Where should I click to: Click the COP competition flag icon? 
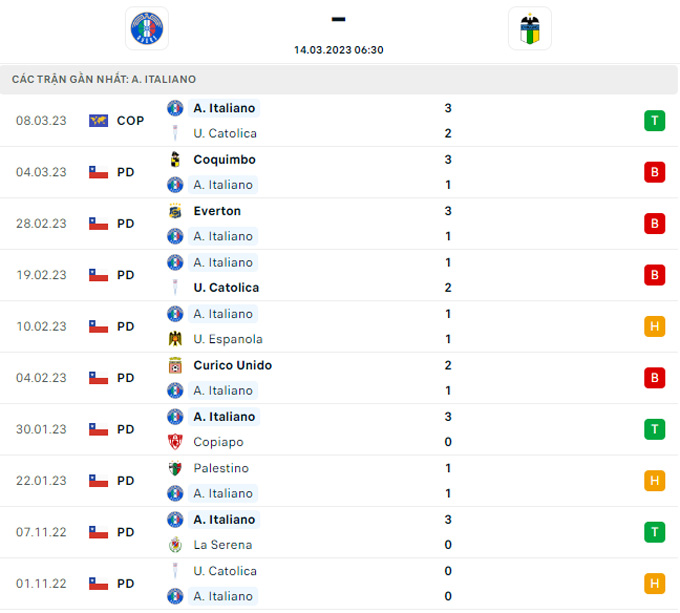pos(98,121)
